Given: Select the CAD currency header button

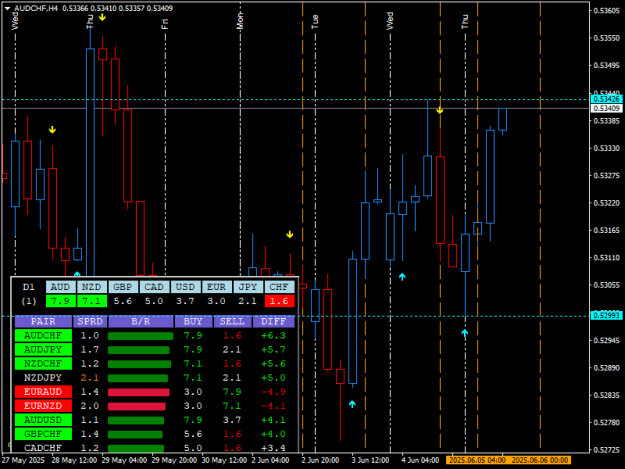Looking at the screenshot, I should click(x=154, y=287).
